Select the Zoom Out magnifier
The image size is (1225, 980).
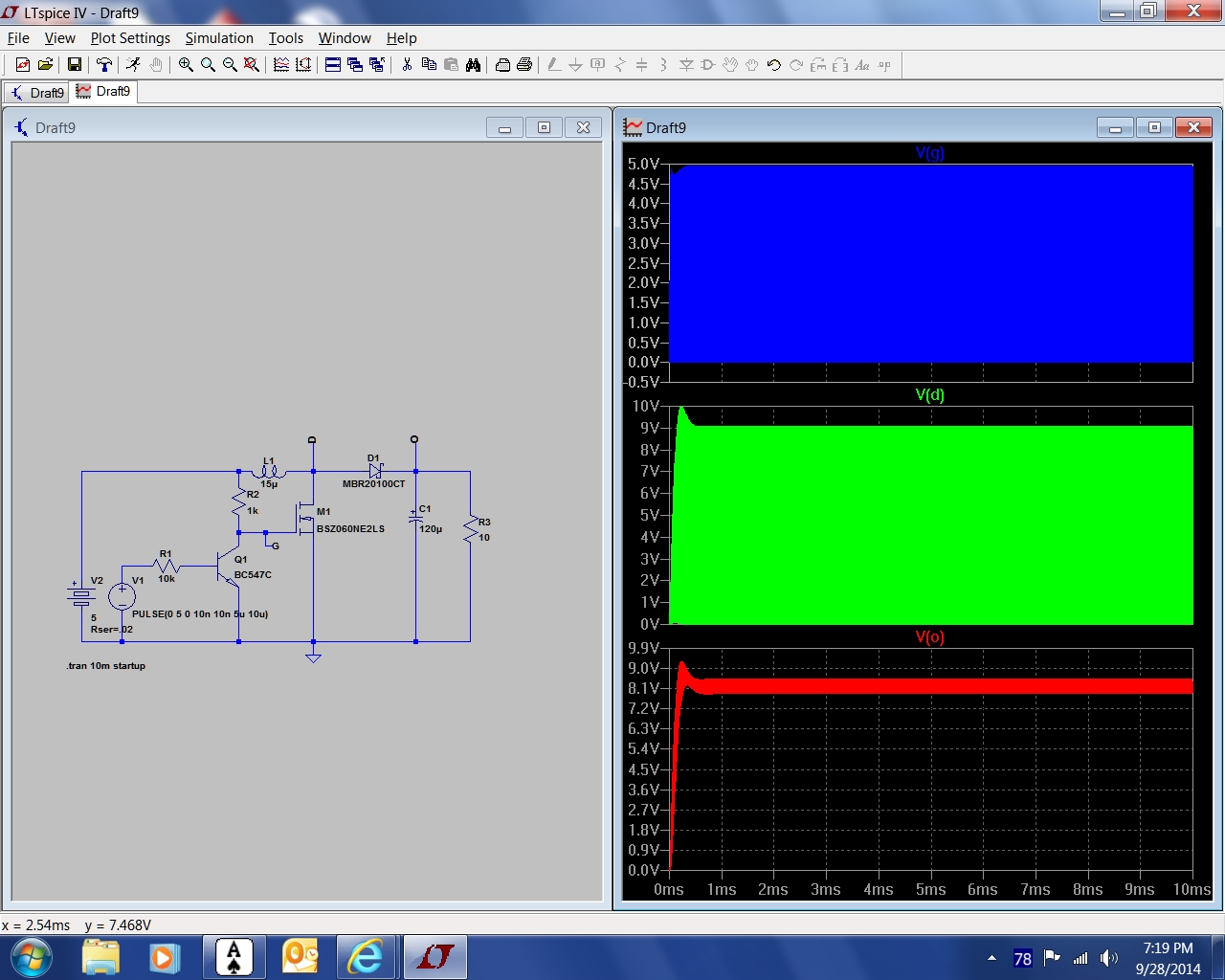pyautogui.click(x=230, y=65)
